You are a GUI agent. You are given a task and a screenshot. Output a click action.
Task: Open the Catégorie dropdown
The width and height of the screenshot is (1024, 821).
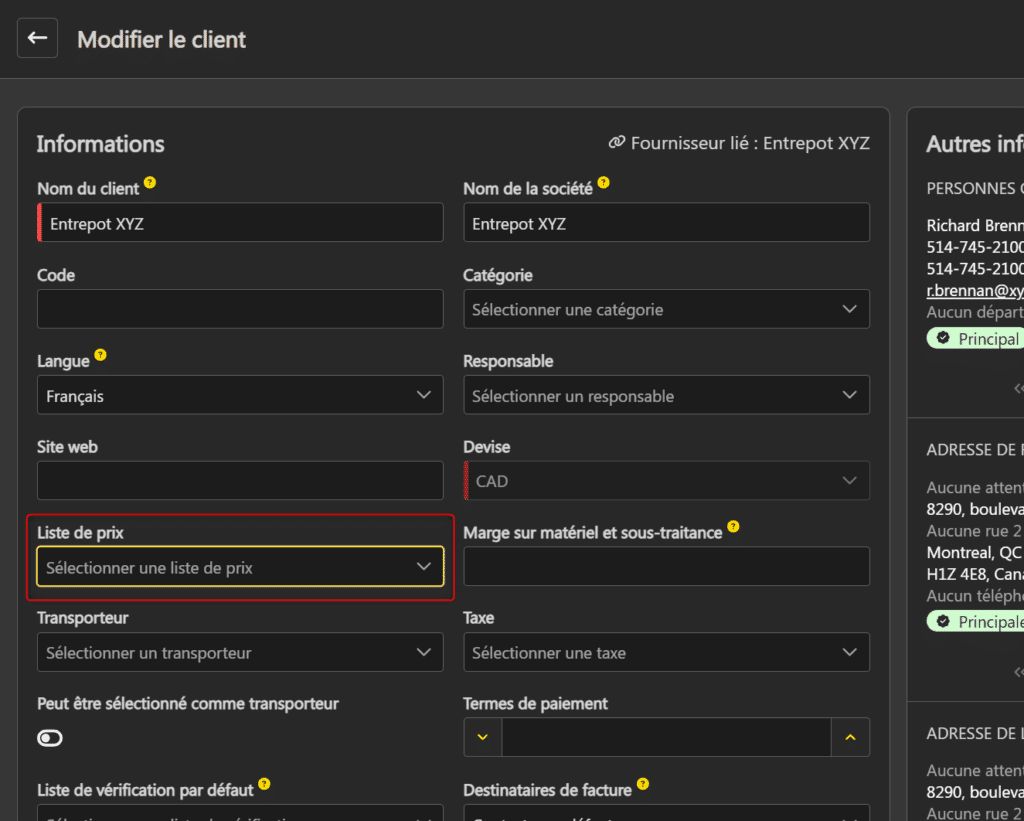(x=666, y=310)
